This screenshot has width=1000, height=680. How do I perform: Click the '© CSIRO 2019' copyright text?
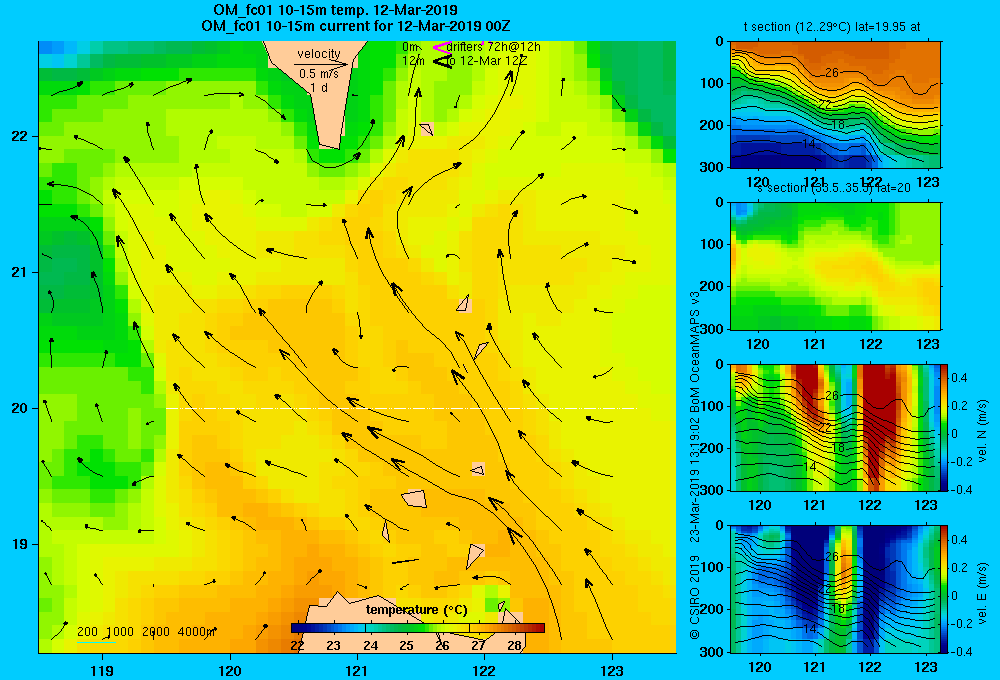pyautogui.click(x=695, y=597)
